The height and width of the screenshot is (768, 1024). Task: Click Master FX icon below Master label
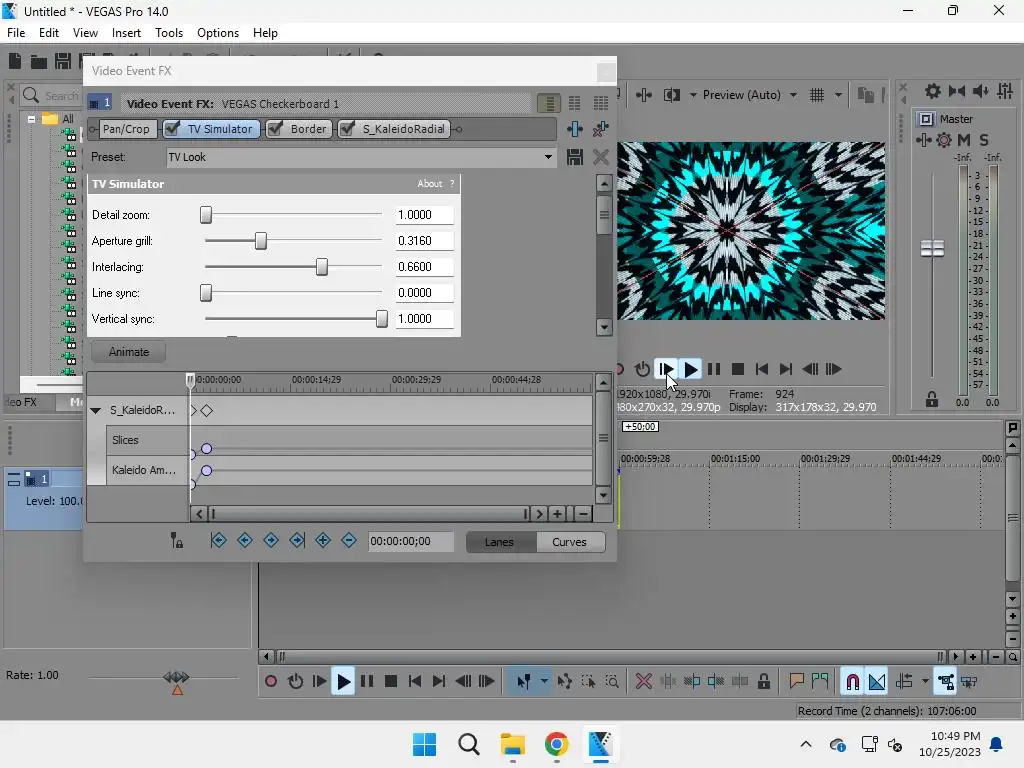coord(923,140)
